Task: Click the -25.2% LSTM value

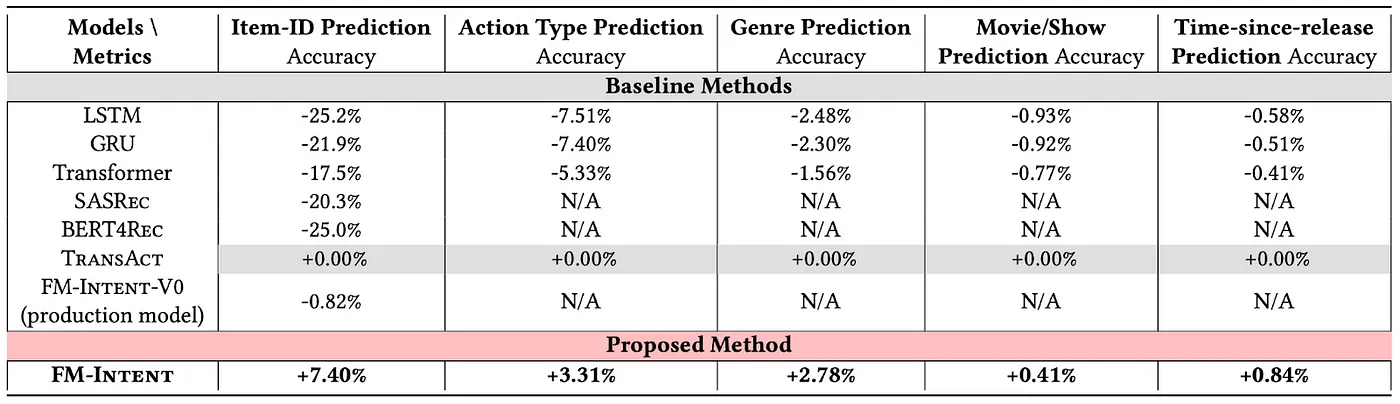Action: [331, 115]
